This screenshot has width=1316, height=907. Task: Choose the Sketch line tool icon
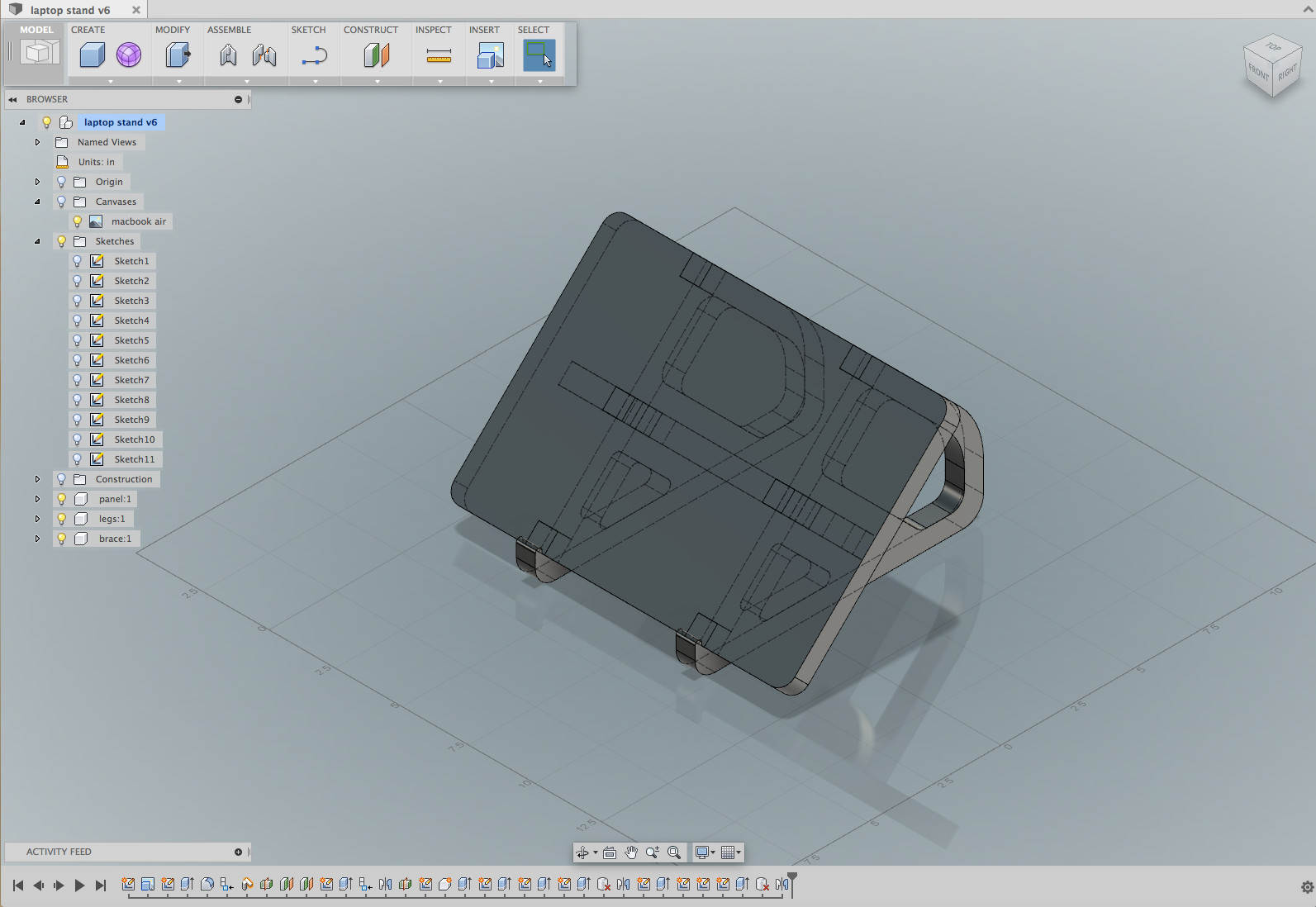(315, 55)
